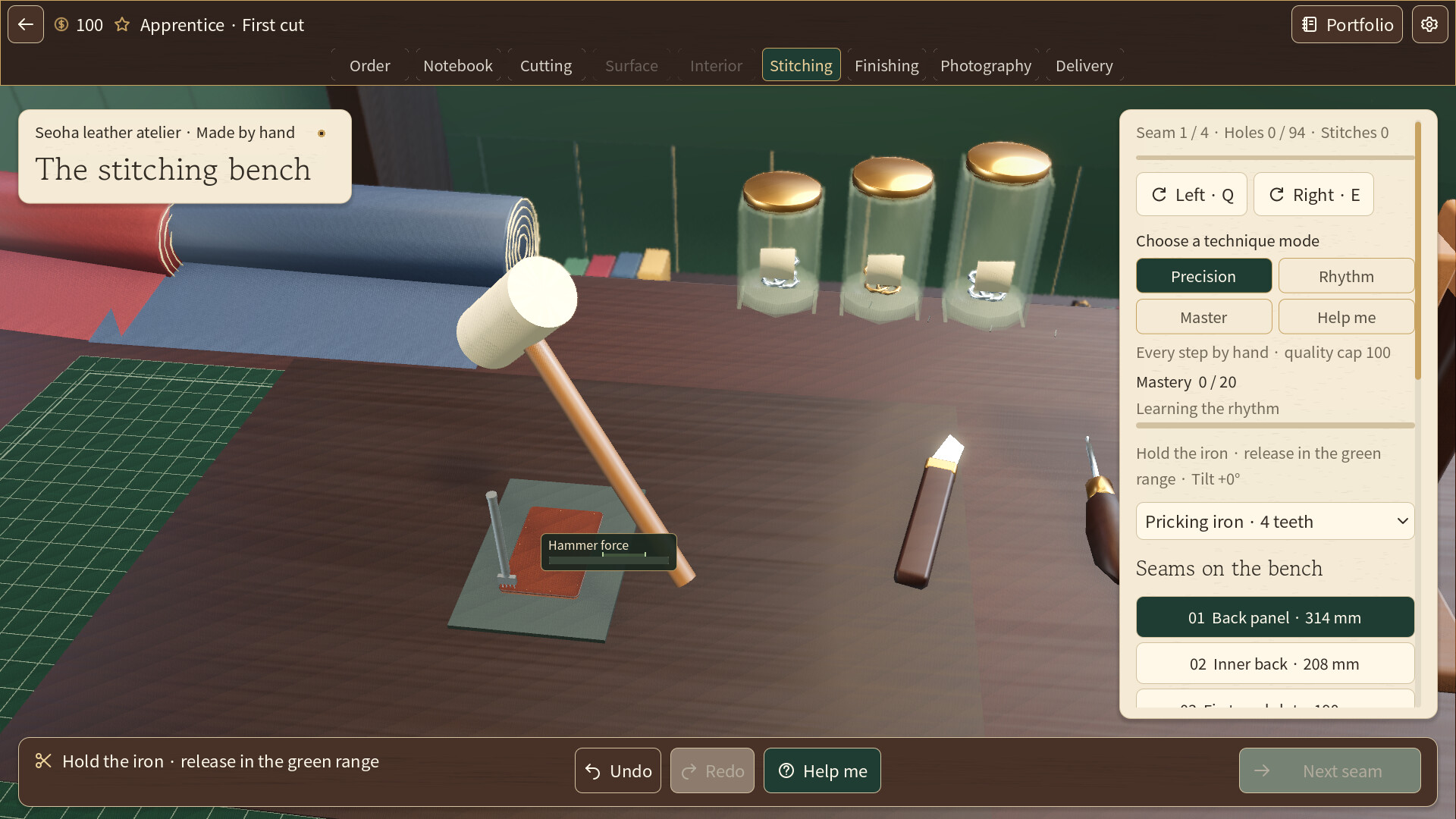Click the Hammer force gauge
Screen dimensions: 1456x819
(609, 552)
